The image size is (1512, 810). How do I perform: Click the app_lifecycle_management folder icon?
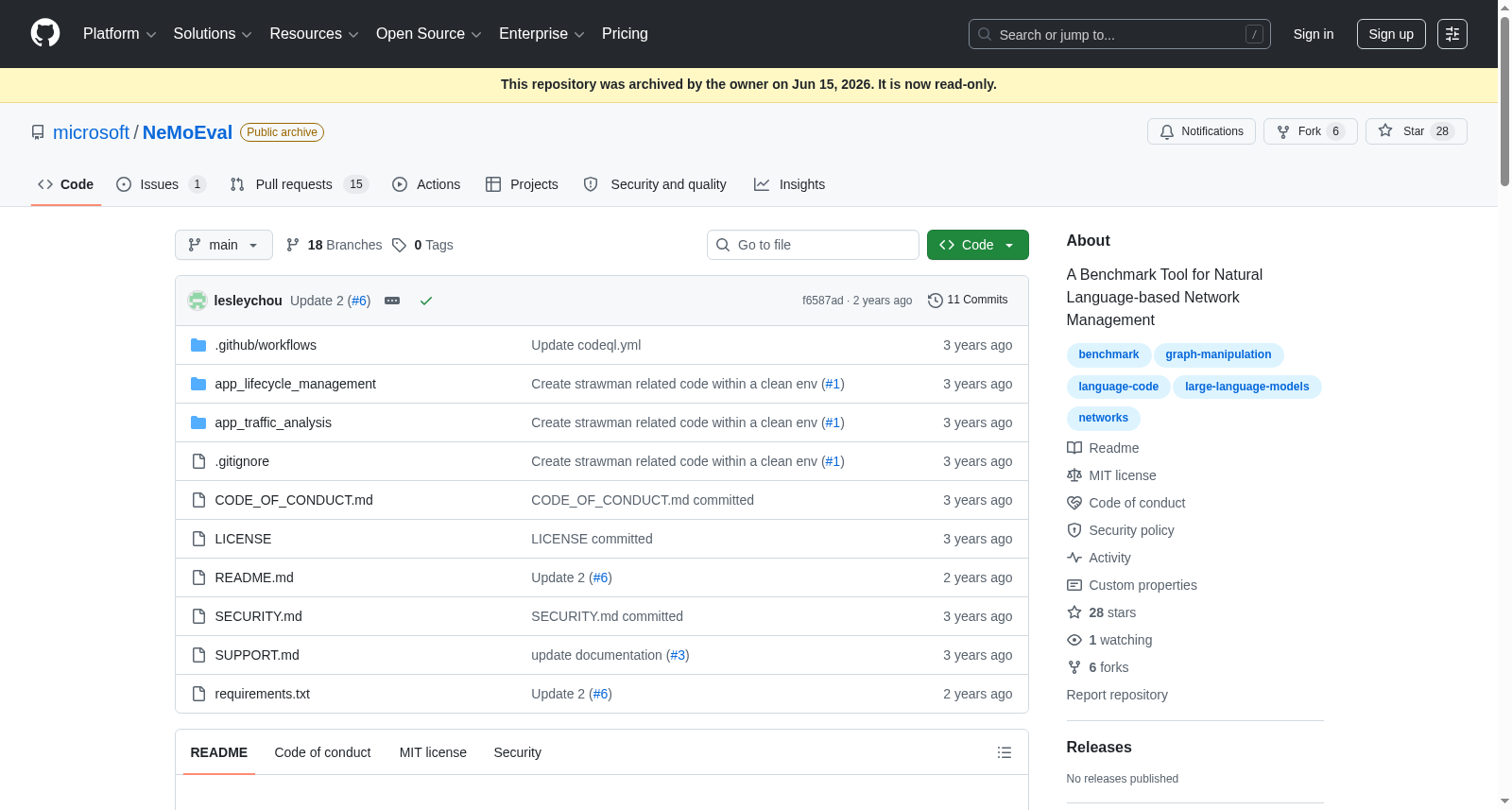[198, 384]
